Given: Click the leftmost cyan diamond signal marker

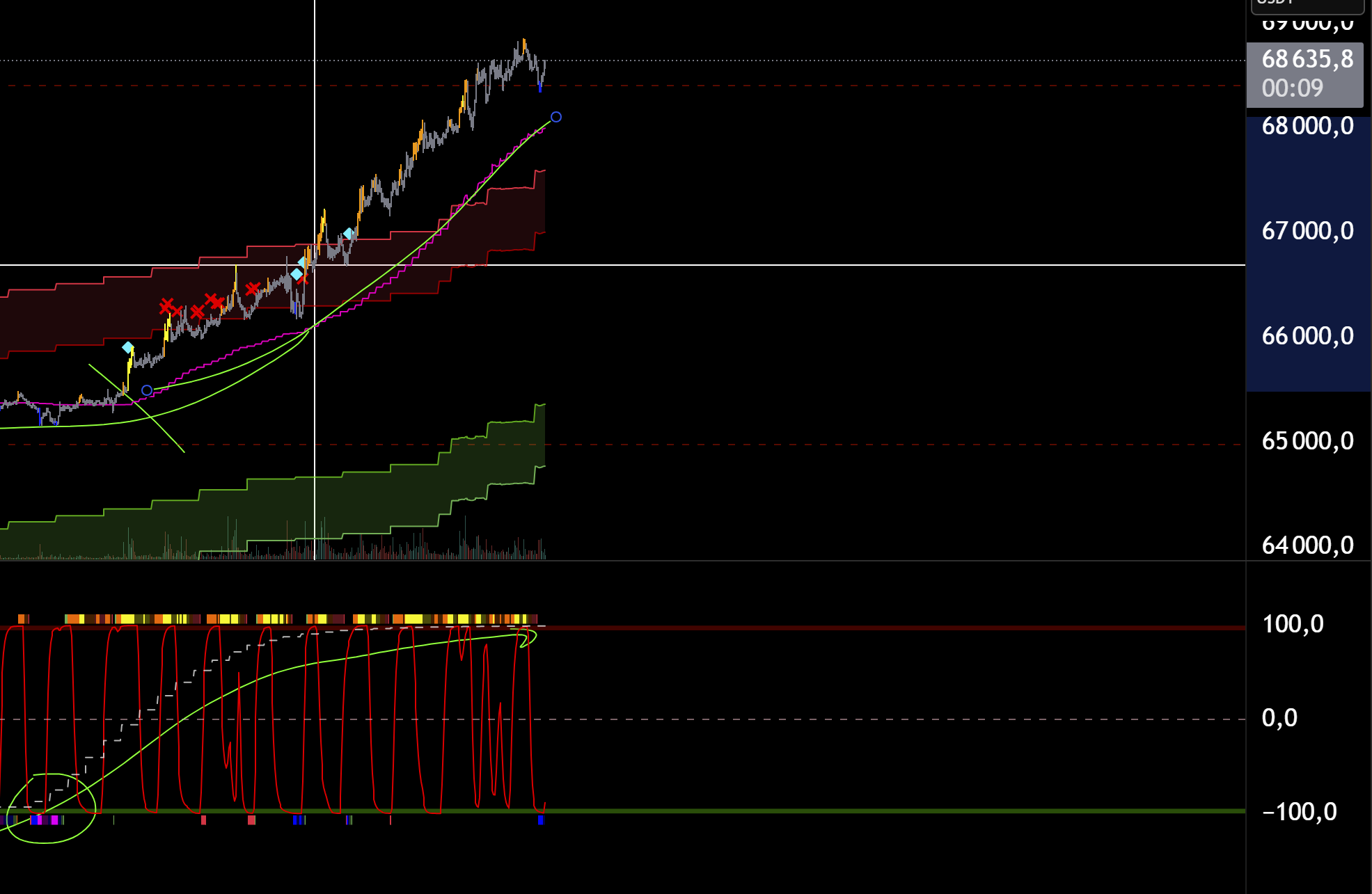Looking at the screenshot, I should pos(128,347).
